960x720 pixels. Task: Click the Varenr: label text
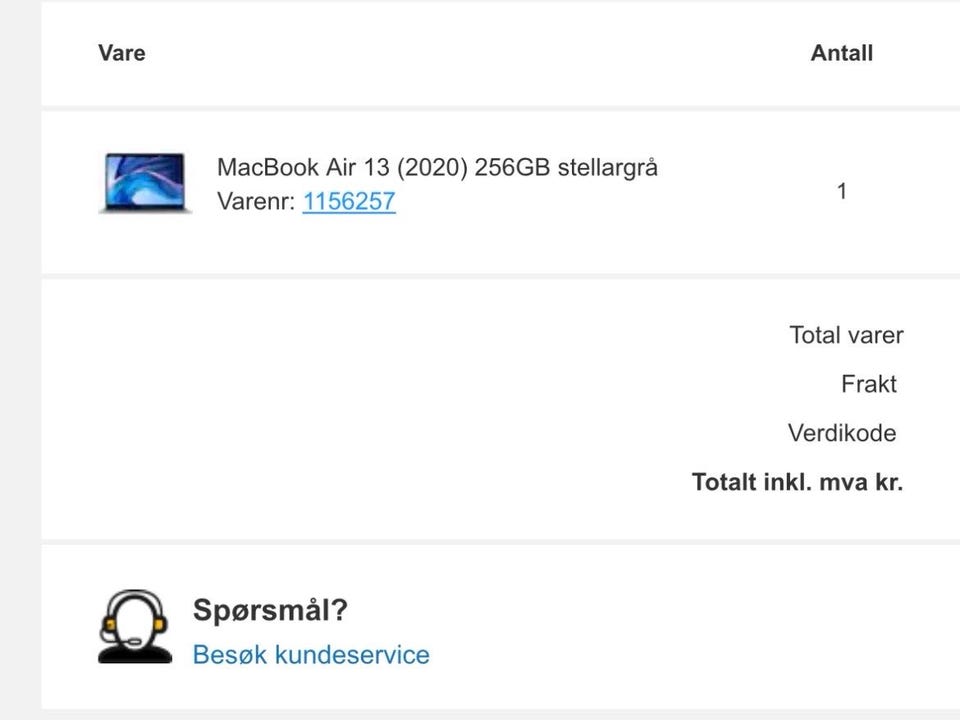[256, 201]
